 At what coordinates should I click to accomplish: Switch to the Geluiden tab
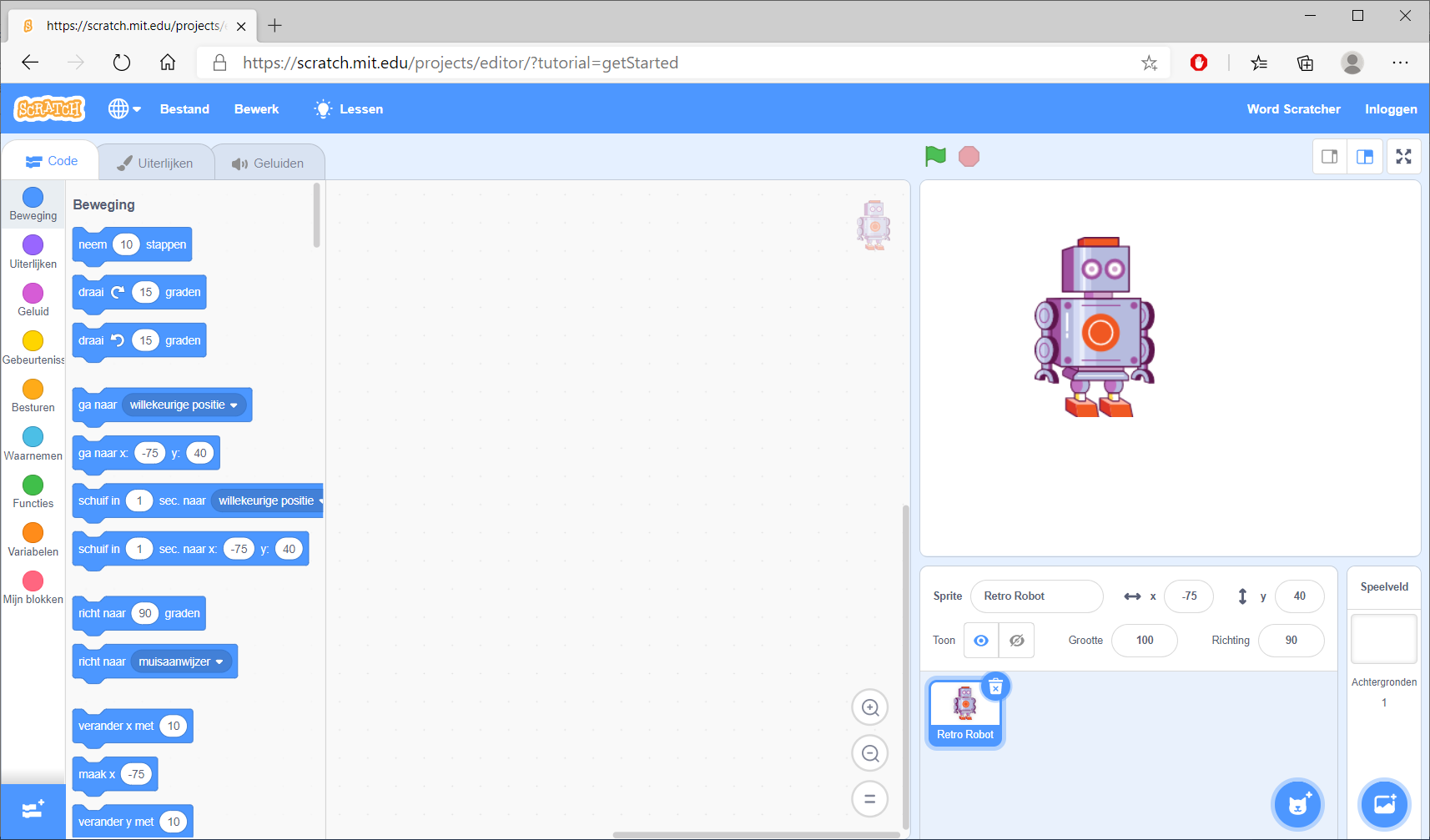[269, 163]
